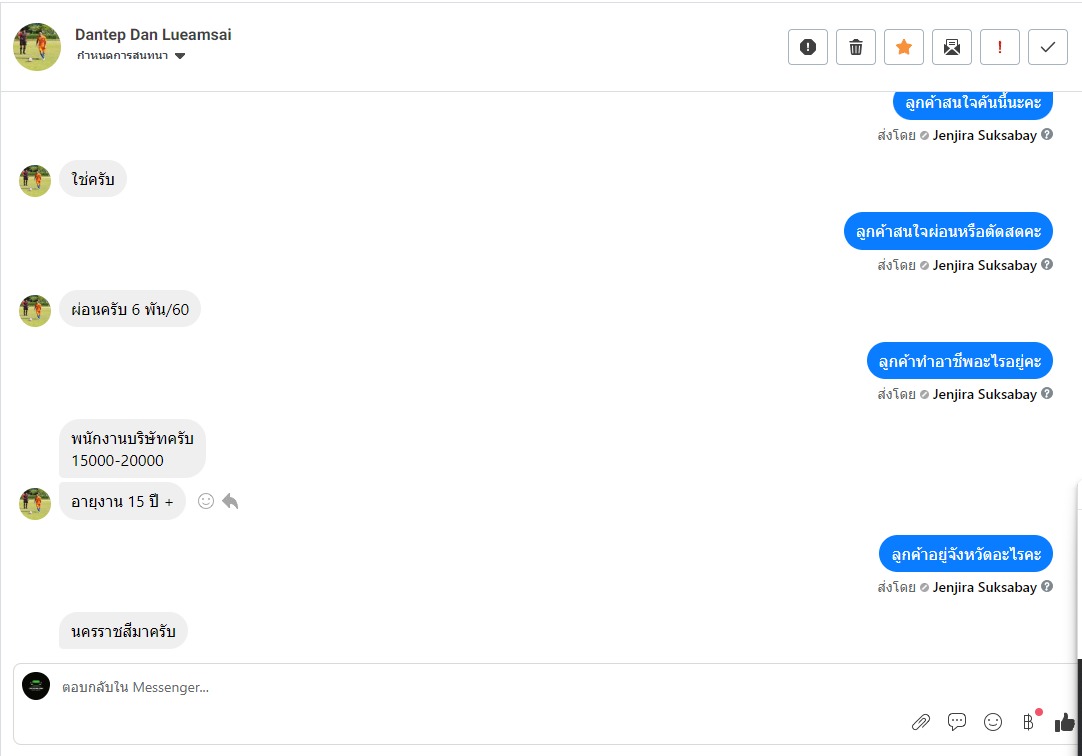The height and width of the screenshot is (756, 1082).
Task: React with smiley on อายุงาน 15 ปี message
Action: pyautogui.click(x=206, y=501)
